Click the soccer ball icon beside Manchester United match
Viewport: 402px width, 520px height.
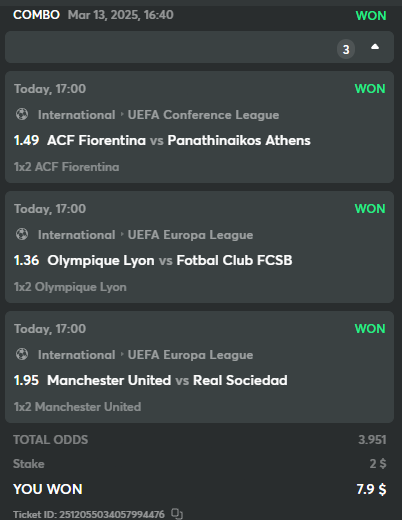[x=22, y=354]
